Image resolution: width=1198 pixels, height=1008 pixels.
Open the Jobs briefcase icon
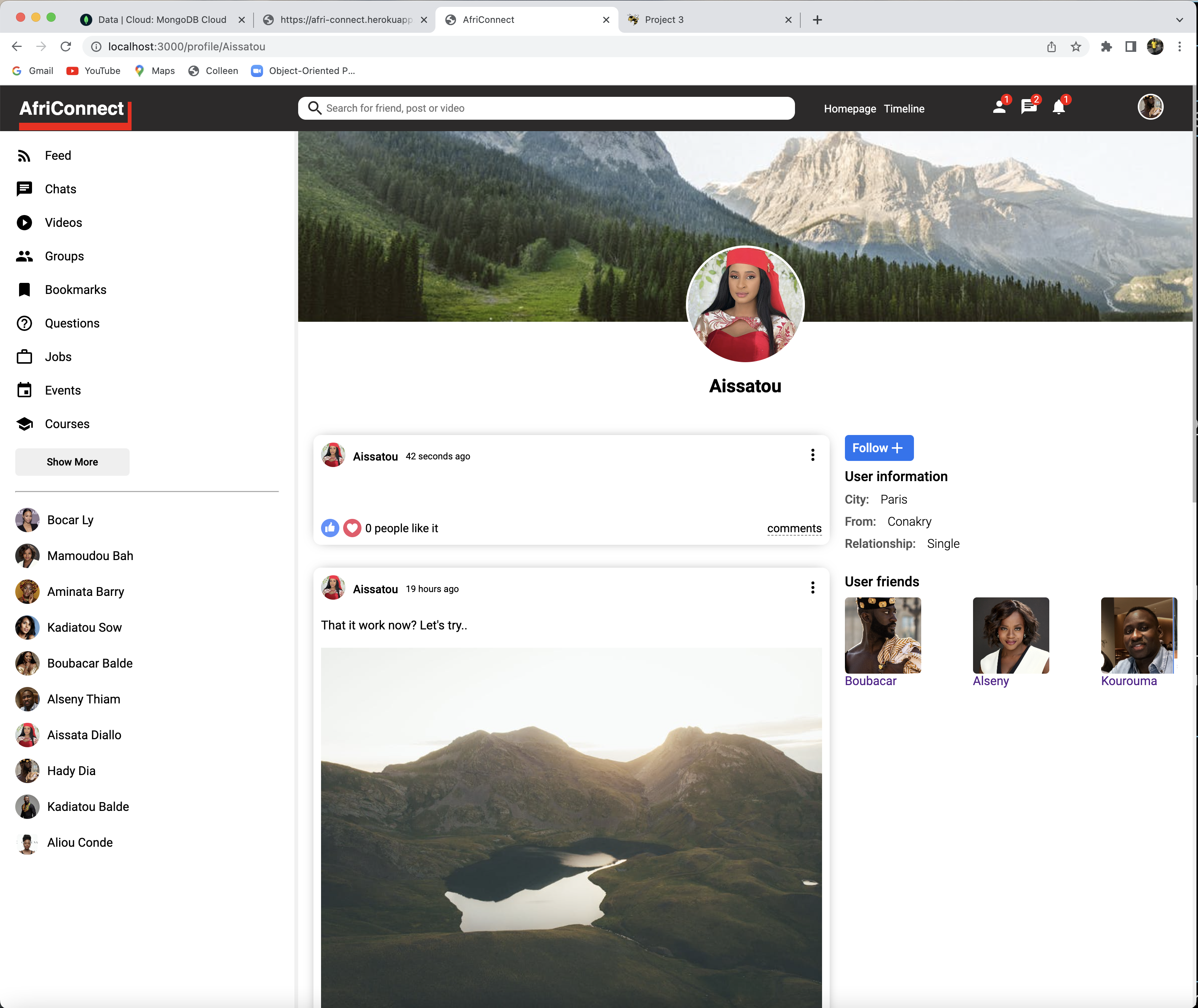(24, 357)
